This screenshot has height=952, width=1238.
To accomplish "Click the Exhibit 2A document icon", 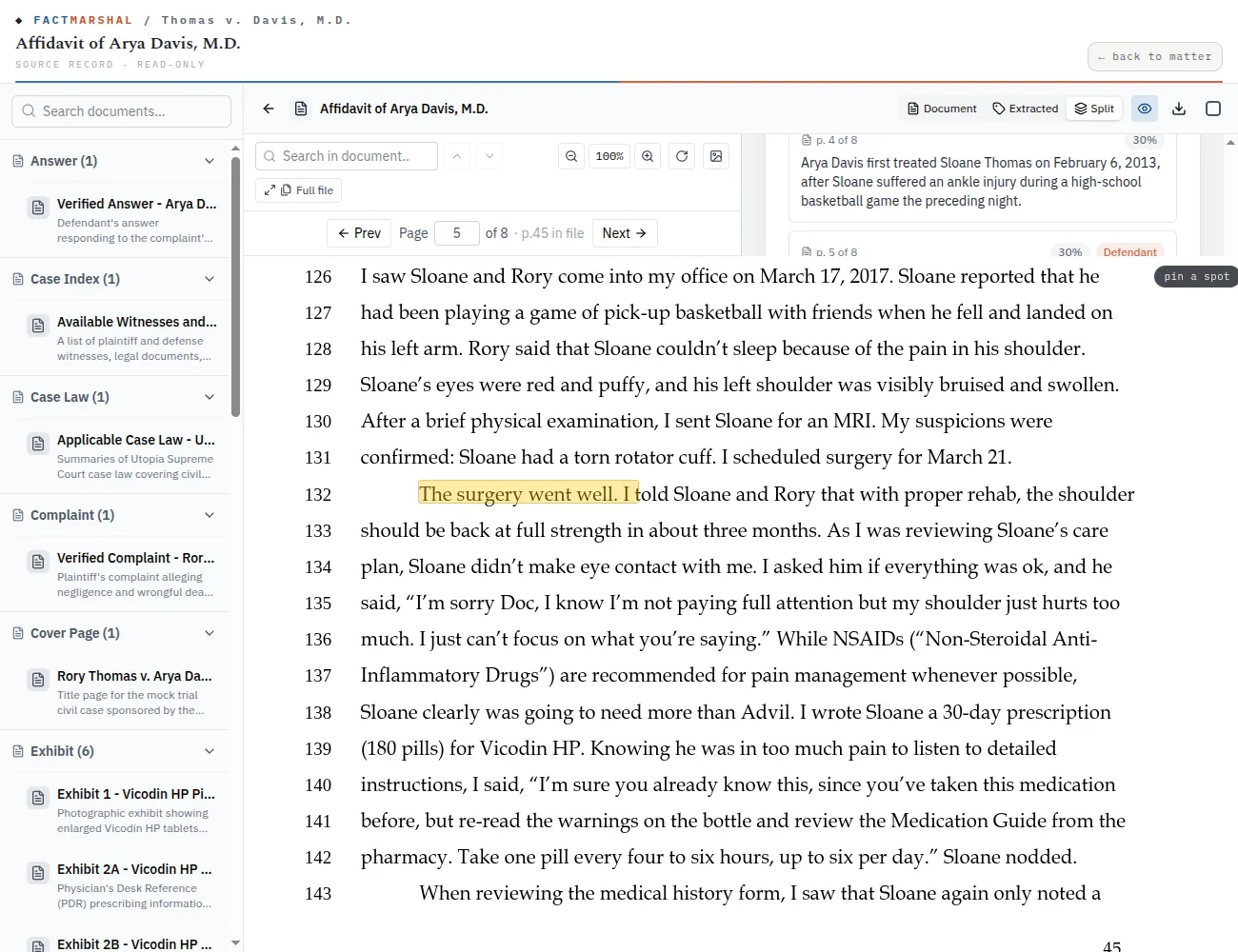I will click(x=38, y=873).
